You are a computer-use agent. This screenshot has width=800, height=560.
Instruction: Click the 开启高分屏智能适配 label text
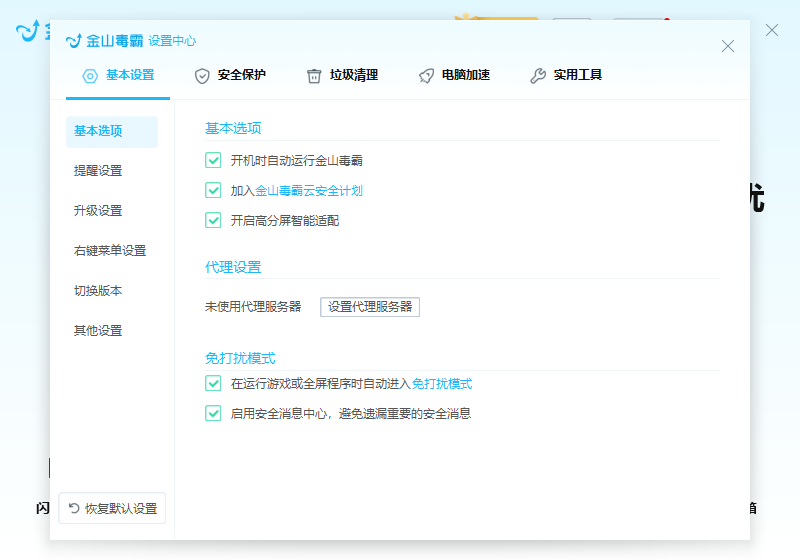pos(285,221)
